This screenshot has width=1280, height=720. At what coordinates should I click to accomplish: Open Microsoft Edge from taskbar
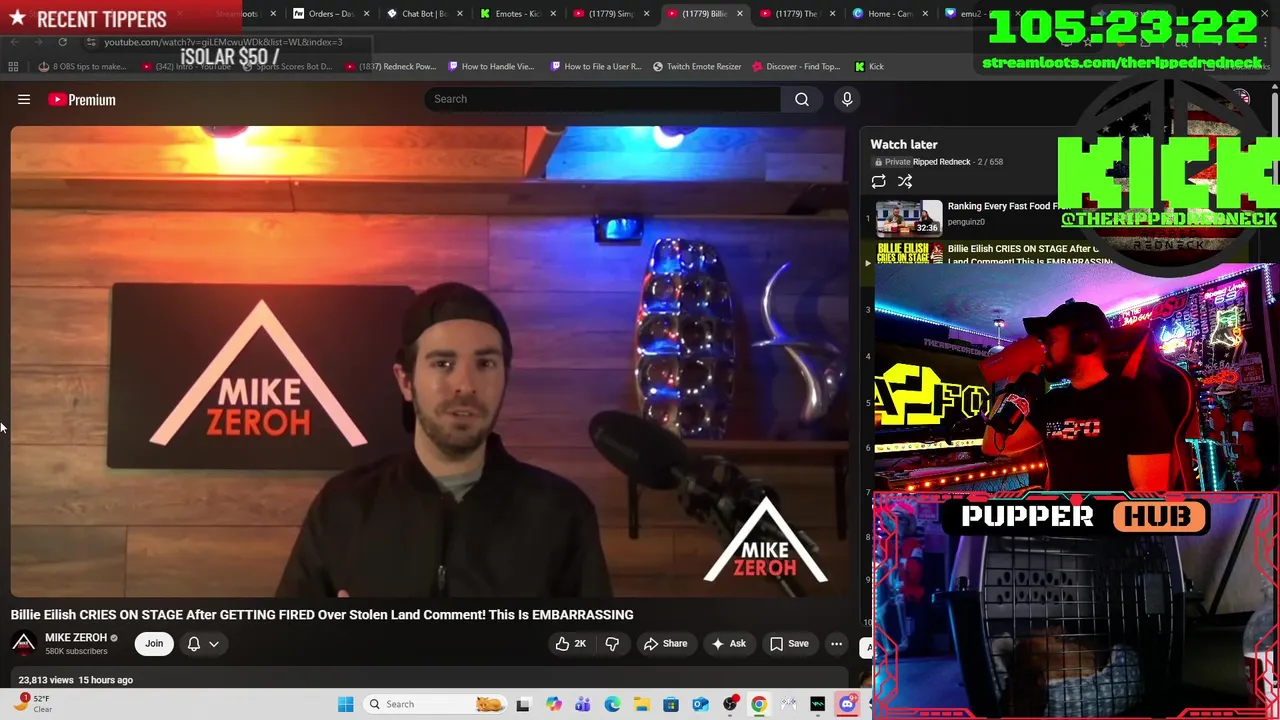pyautogui.click(x=612, y=704)
